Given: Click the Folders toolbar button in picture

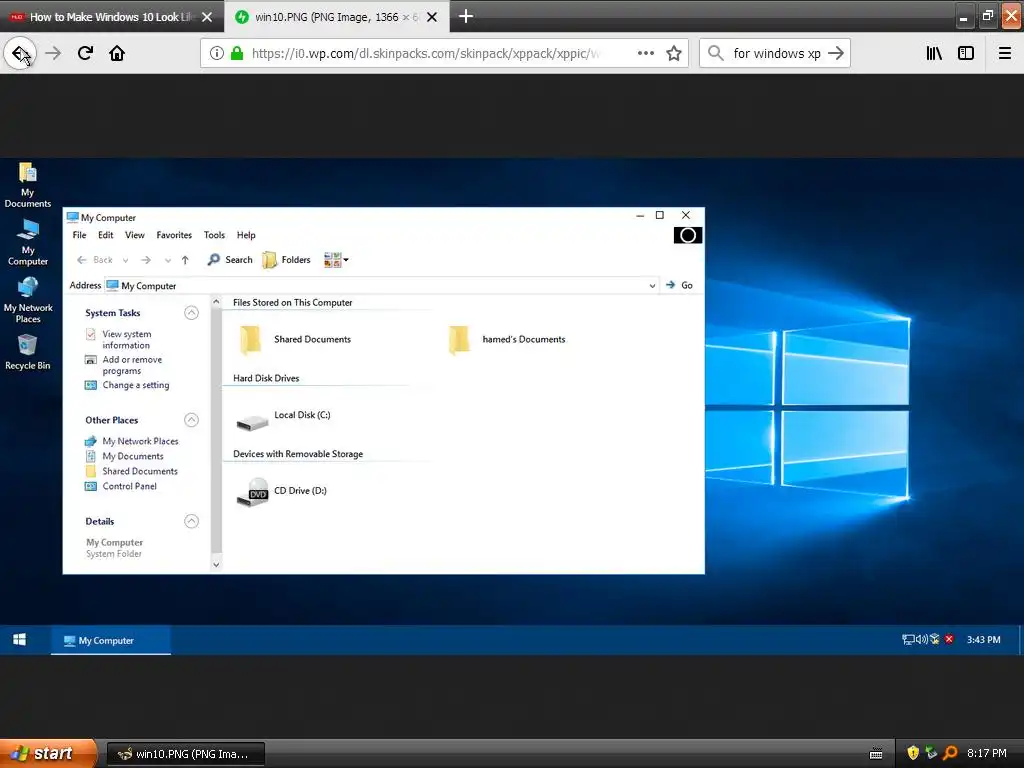Looking at the screenshot, I should click(286, 260).
